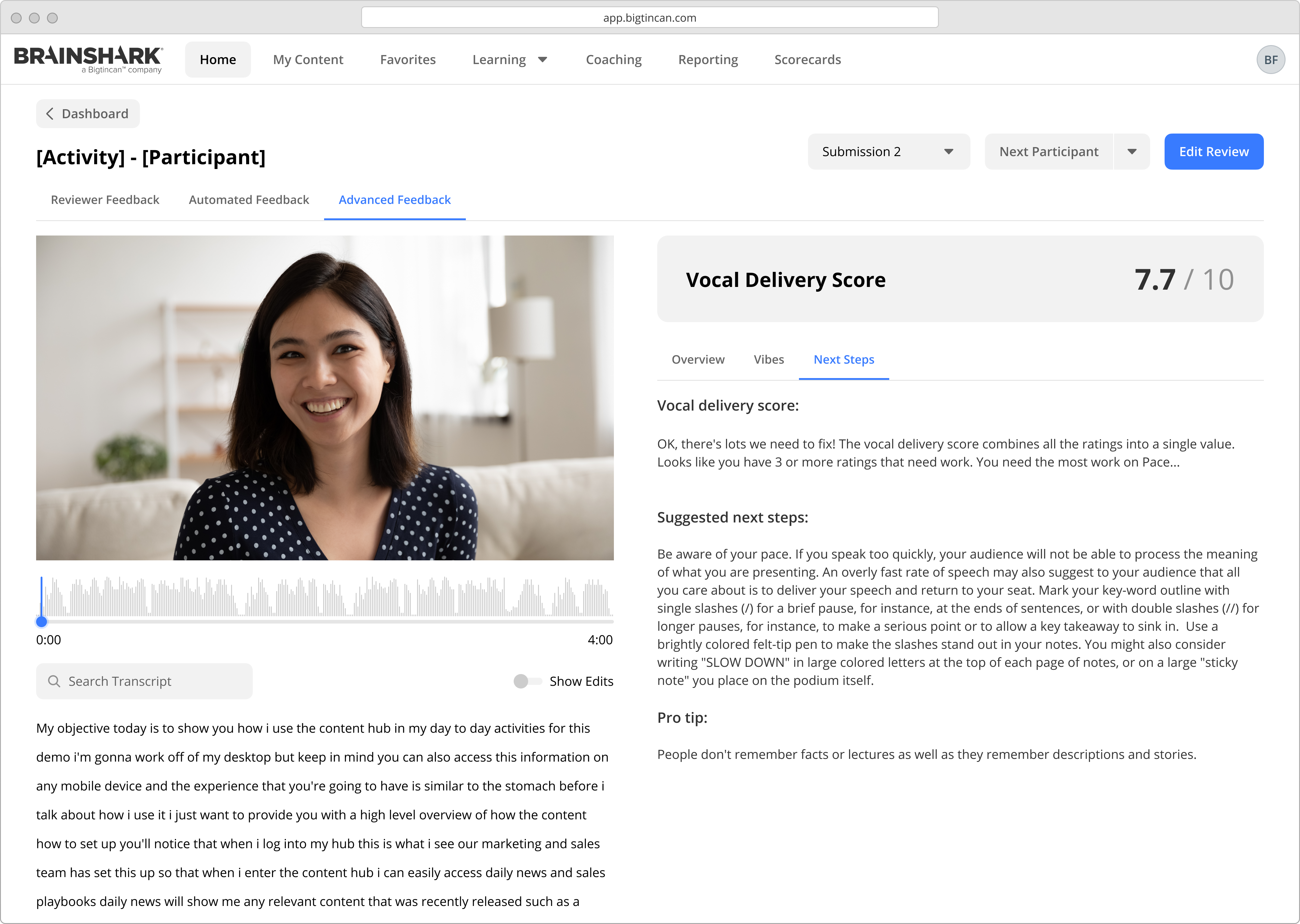Screen dimensions: 1300x924
Task: Click the back chevron beside Dashboard
Action: pos(50,114)
